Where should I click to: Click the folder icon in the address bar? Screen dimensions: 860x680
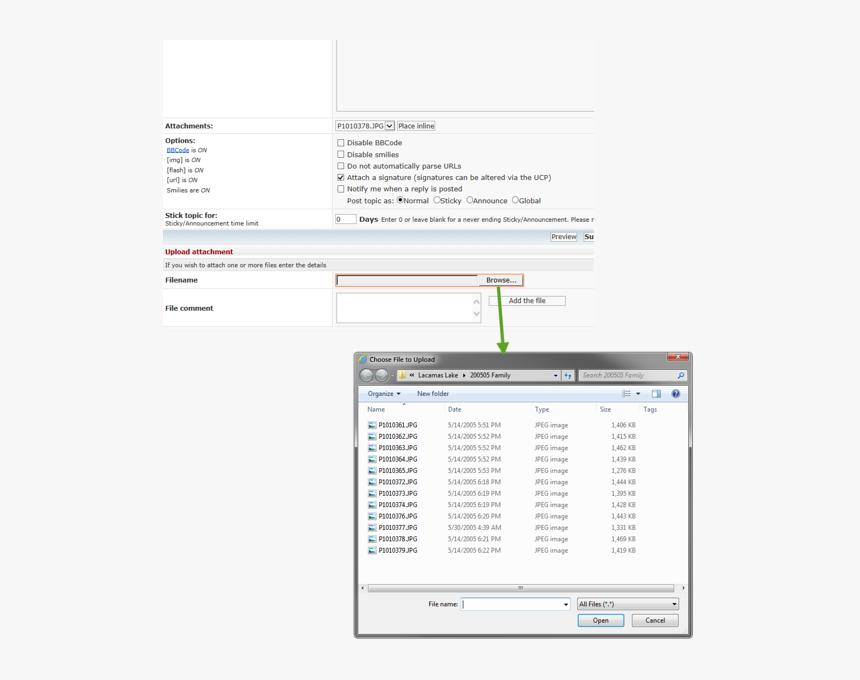click(x=401, y=375)
